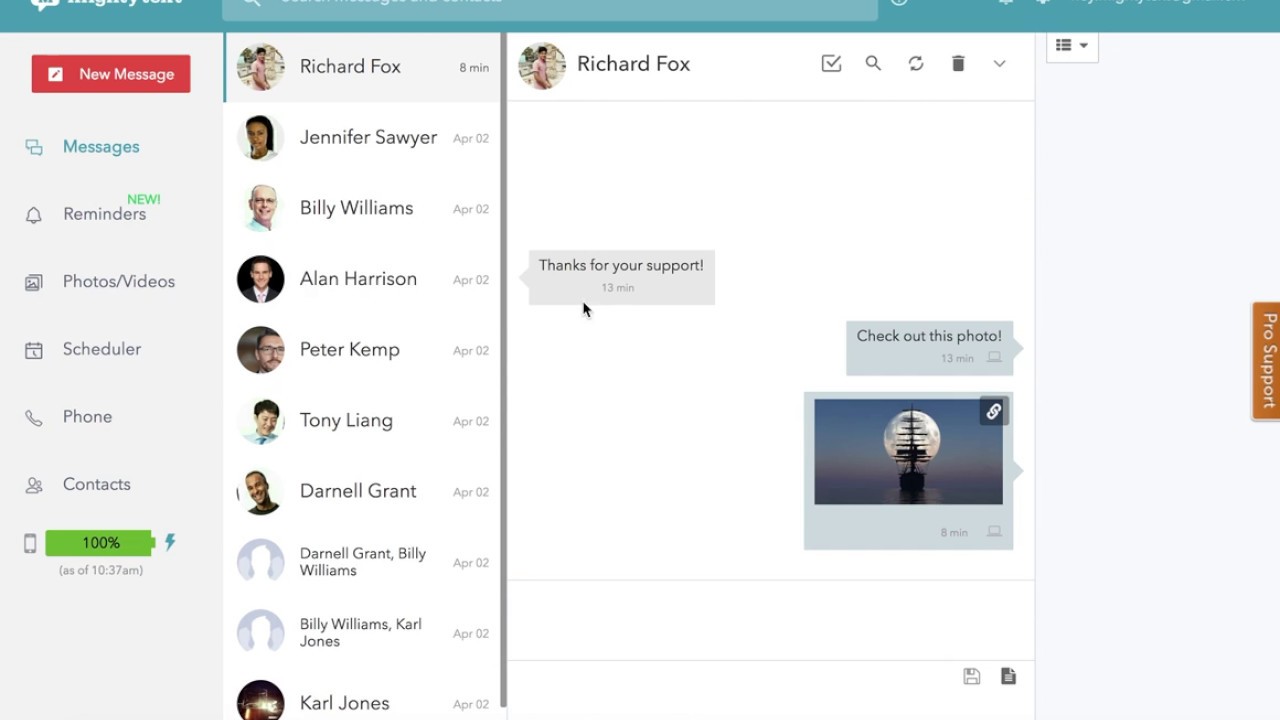Open the Pro Support side tab
The width and height of the screenshot is (1280, 720).
1267,360
